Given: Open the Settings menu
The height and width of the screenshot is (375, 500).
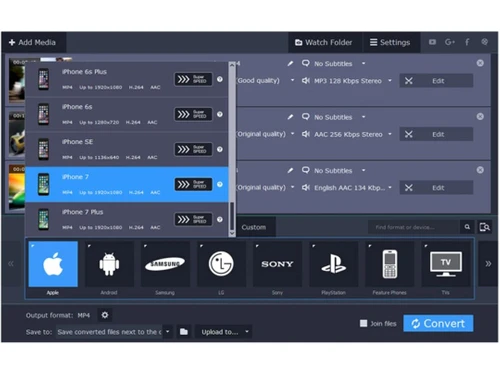Looking at the screenshot, I should (390, 42).
